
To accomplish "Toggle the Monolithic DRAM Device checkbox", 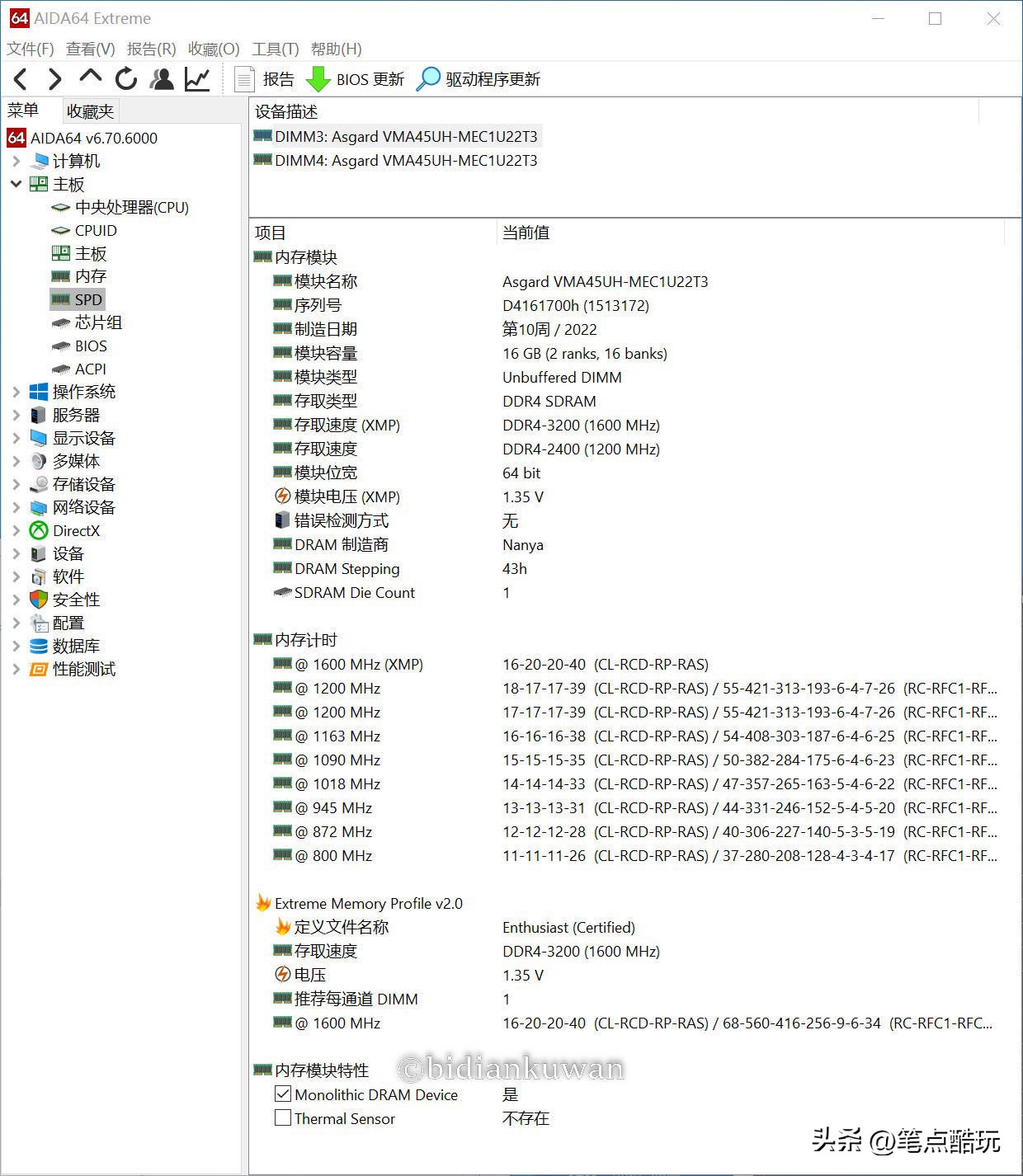I will point(283,1094).
